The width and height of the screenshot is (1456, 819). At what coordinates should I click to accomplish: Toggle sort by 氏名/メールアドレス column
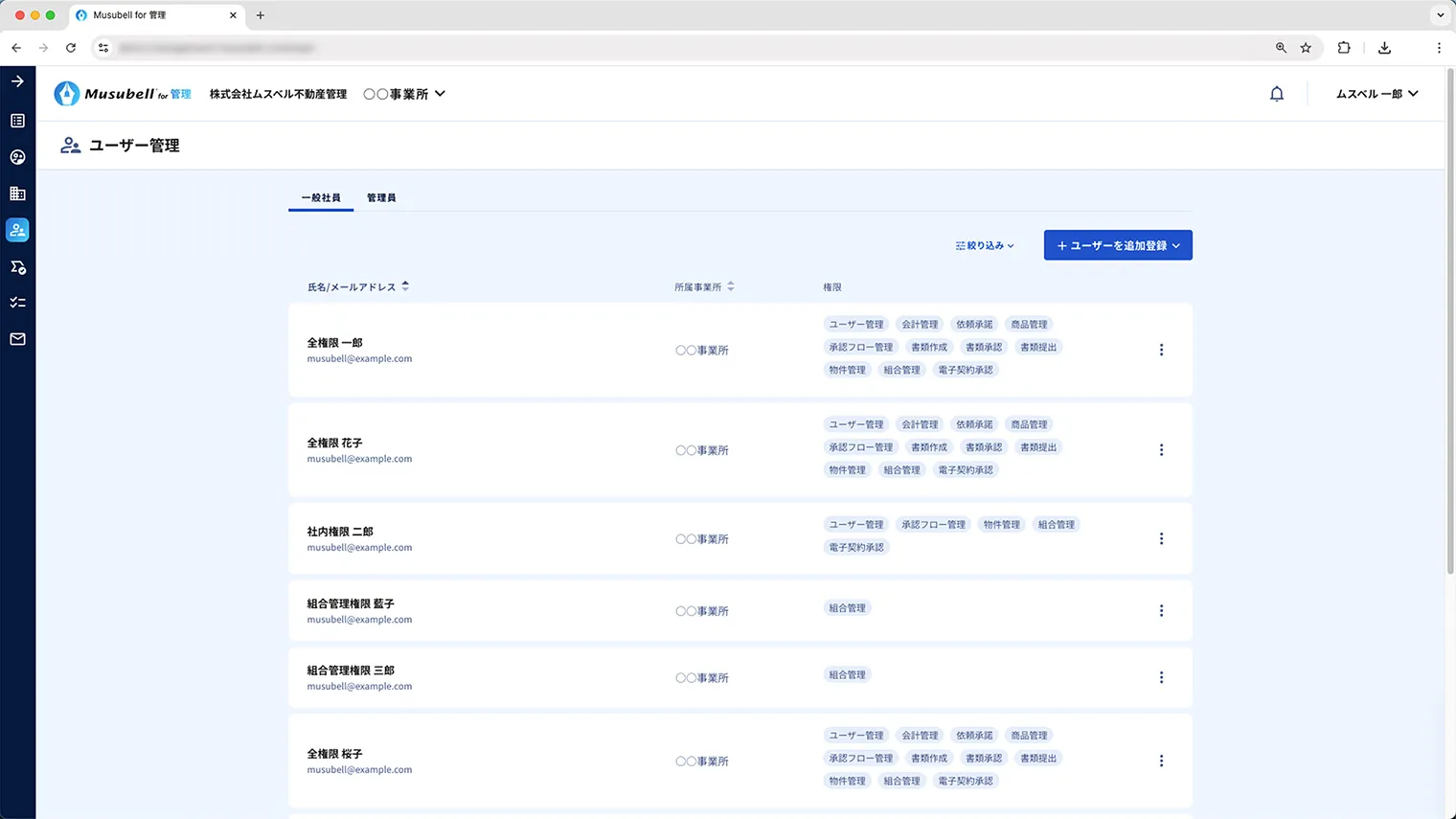coord(405,285)
